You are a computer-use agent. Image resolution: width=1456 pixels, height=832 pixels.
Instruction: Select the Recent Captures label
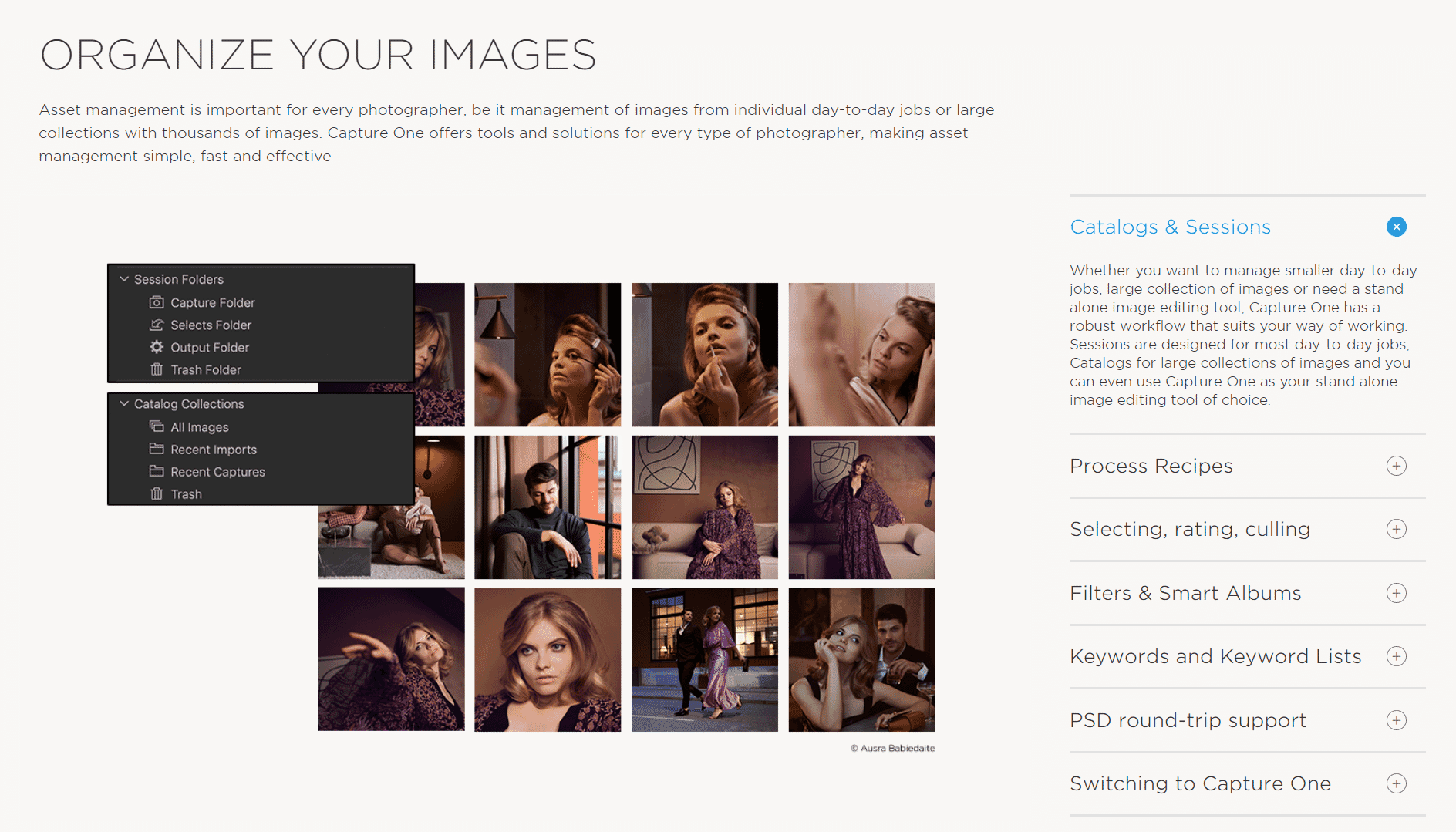pos(217,472)
